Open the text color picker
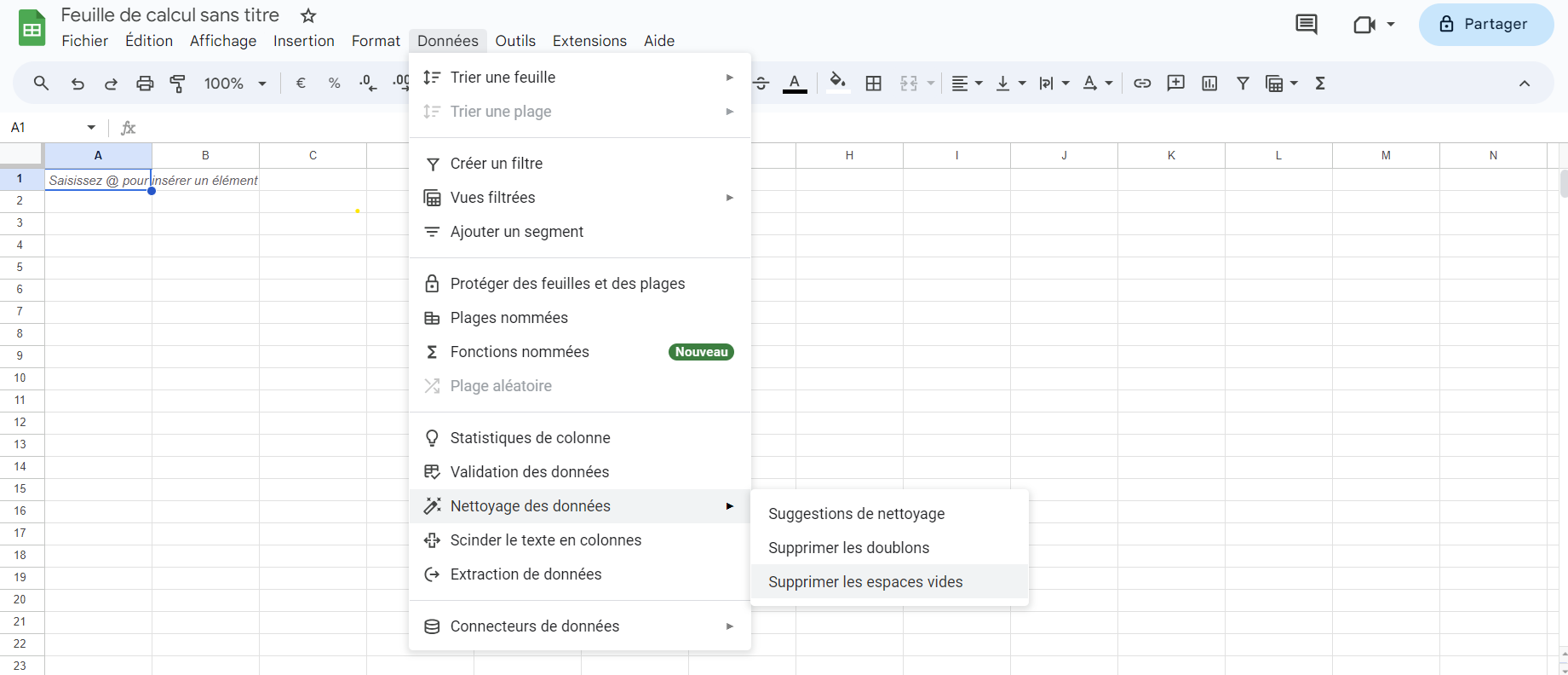Viewport: 1568px width, 675px height. click(795, 83)
